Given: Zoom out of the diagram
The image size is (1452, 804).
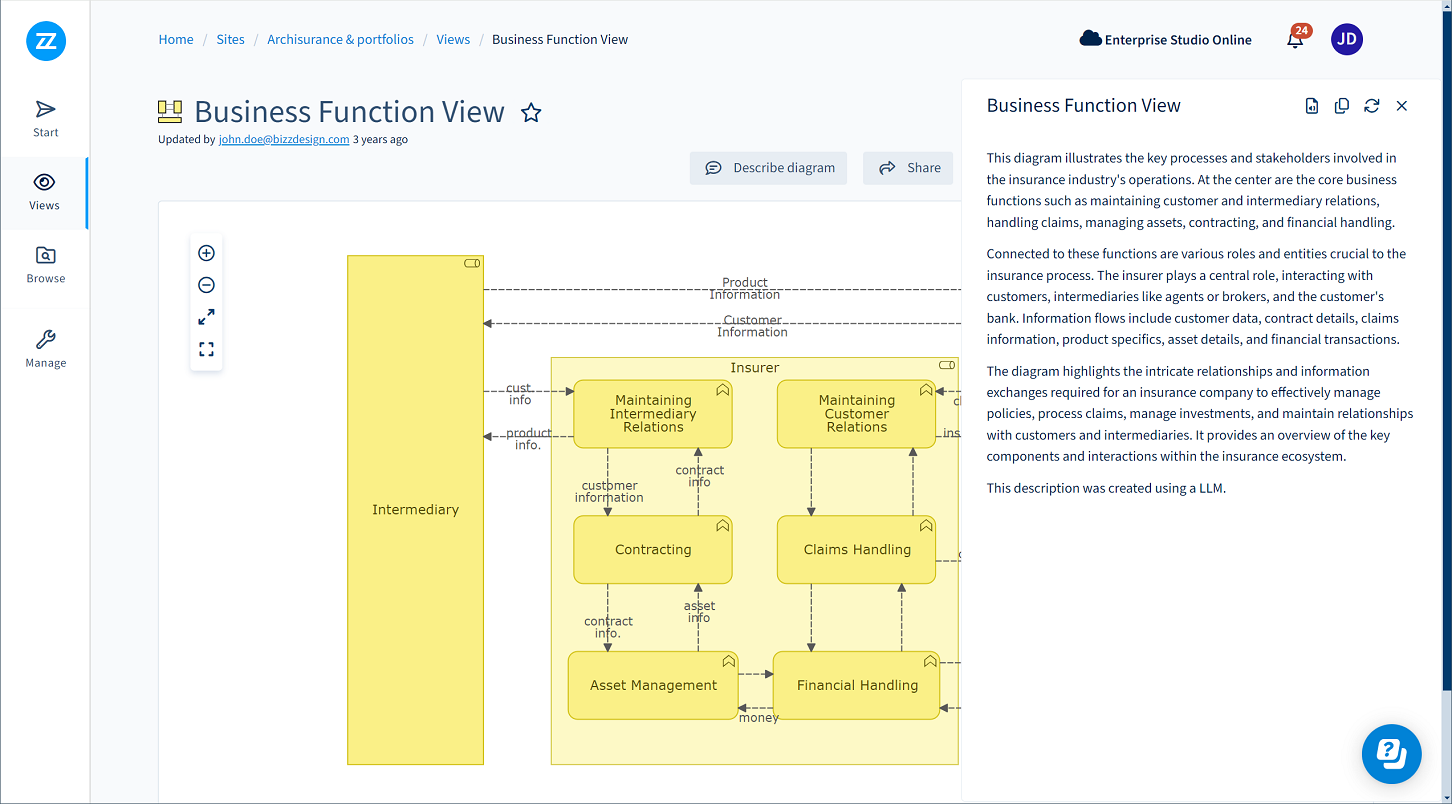Looking at the screenshot, I should click(x=206, y=285).
